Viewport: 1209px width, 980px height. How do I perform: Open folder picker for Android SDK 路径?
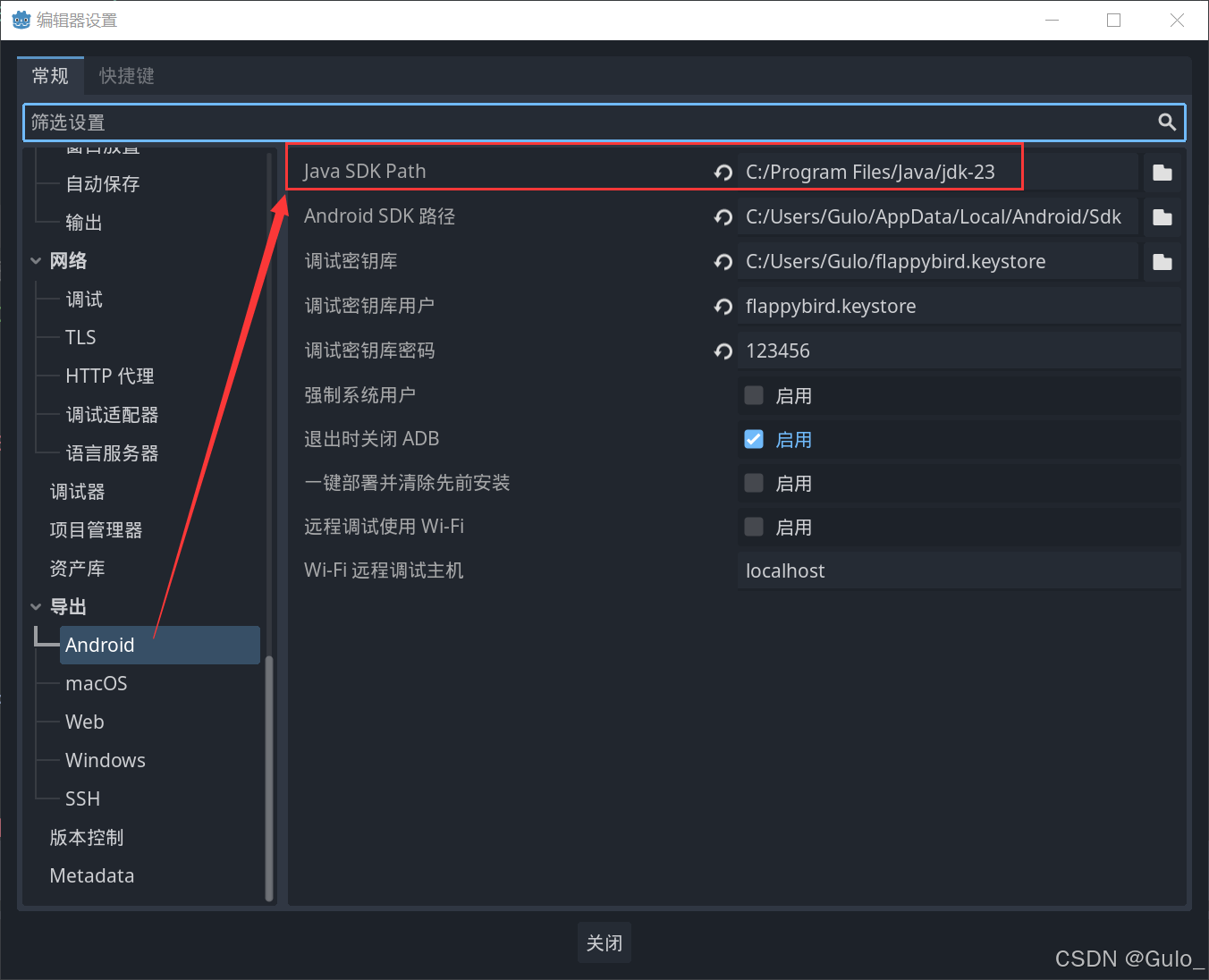coord(1162,216)
